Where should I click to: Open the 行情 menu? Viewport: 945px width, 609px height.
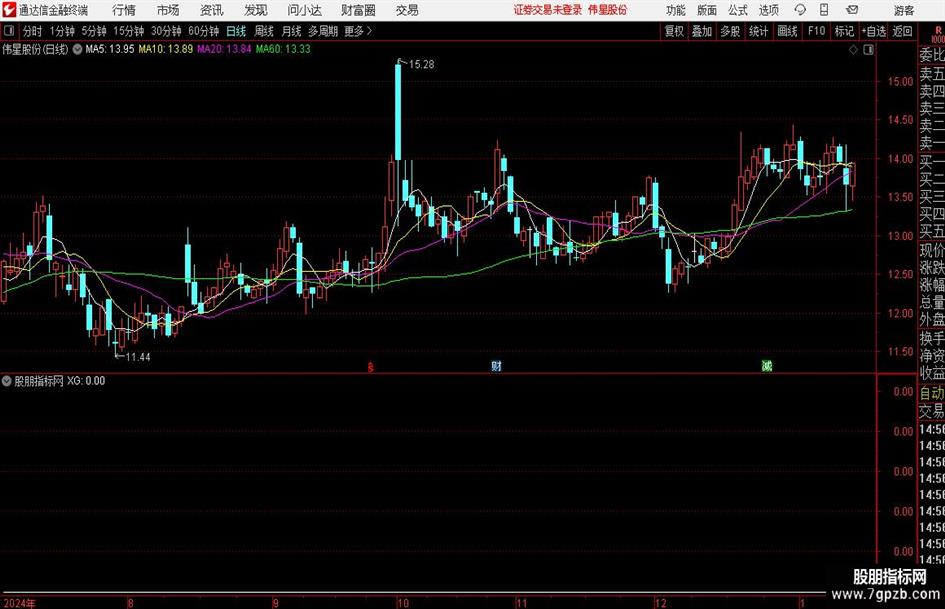point(124,10)
